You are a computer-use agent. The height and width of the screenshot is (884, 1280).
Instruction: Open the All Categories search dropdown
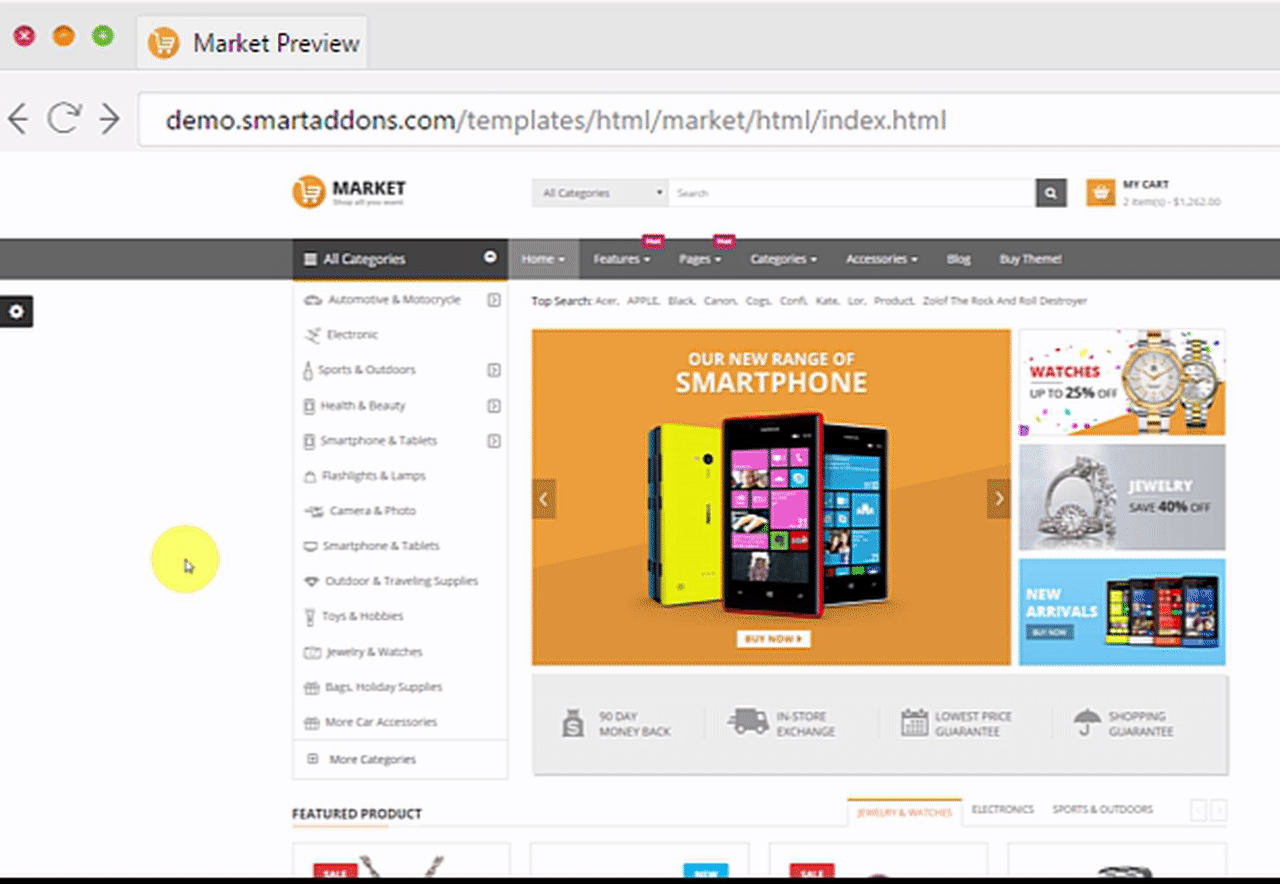600,193
